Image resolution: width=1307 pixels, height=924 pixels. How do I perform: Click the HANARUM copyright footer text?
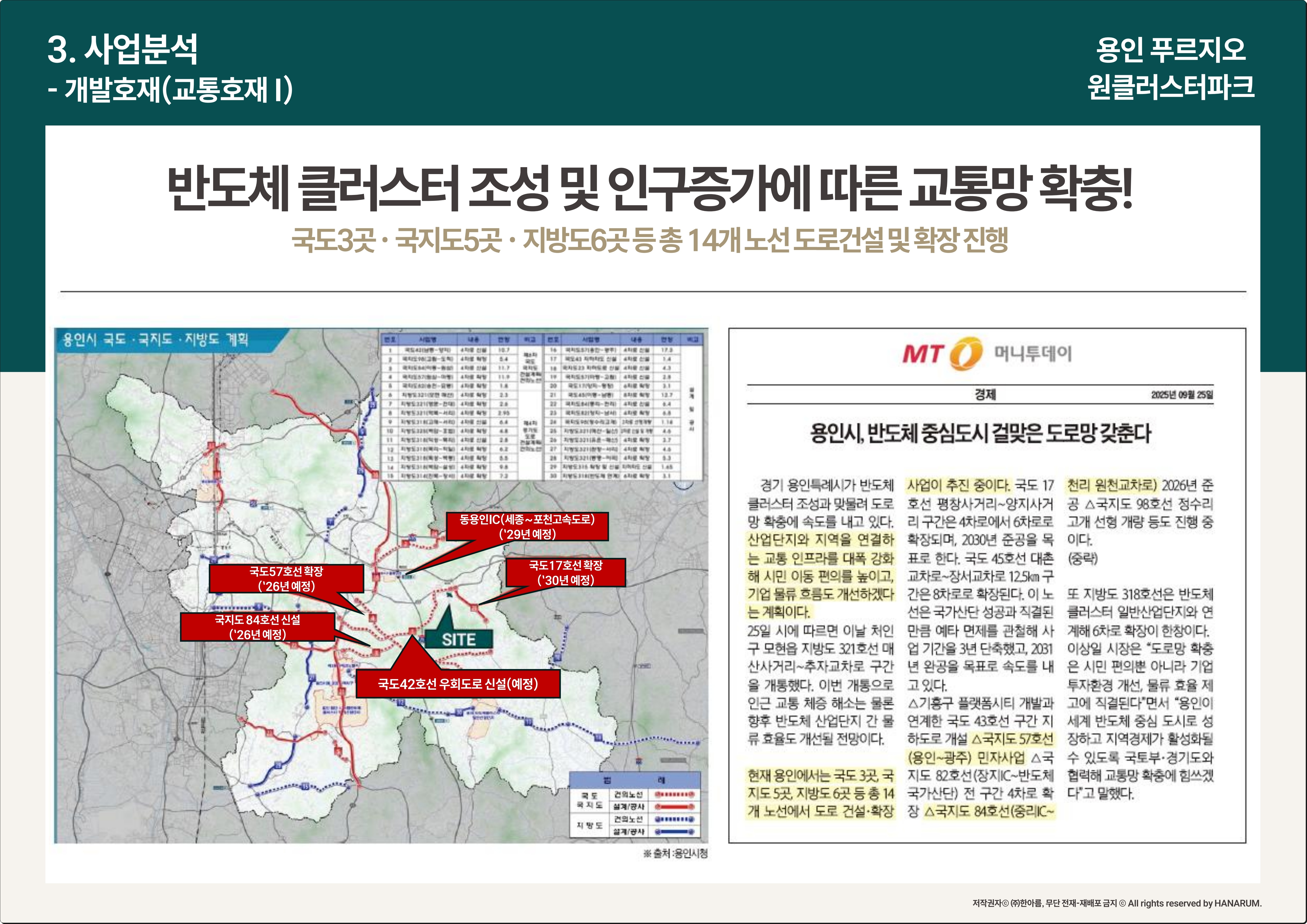click(x=1117, y=903)
